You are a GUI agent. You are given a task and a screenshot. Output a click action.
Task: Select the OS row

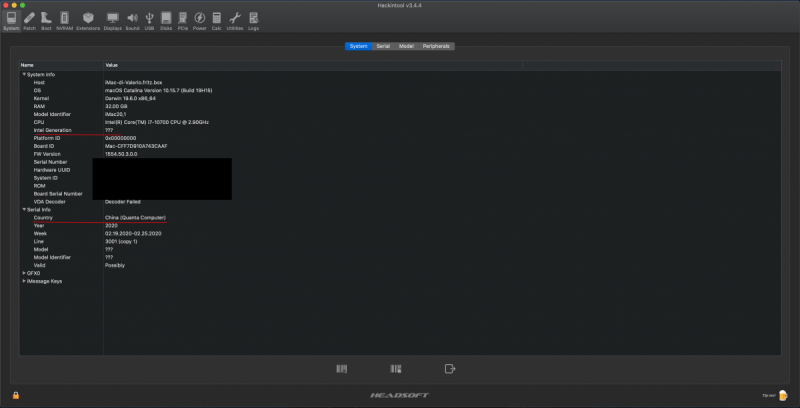point(400,90)
